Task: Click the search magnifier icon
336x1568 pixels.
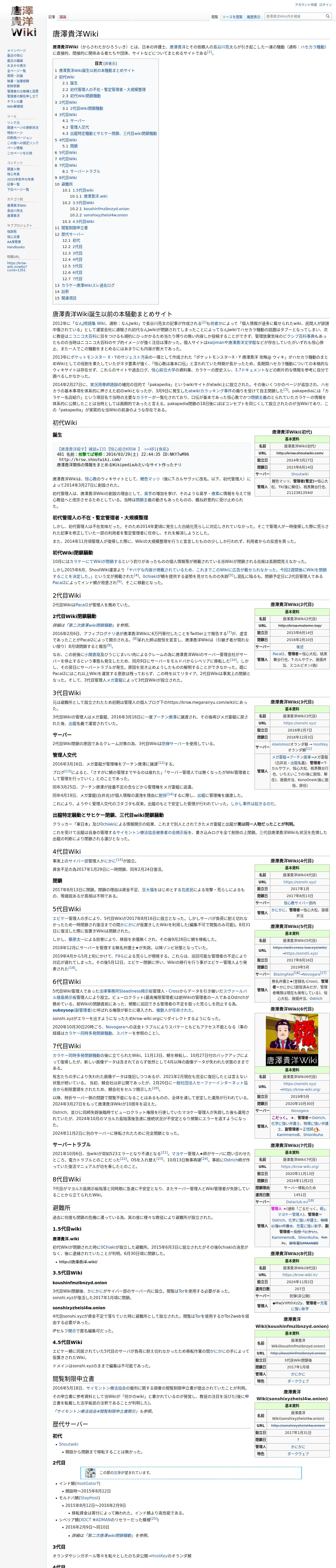Action: [327, 16]
